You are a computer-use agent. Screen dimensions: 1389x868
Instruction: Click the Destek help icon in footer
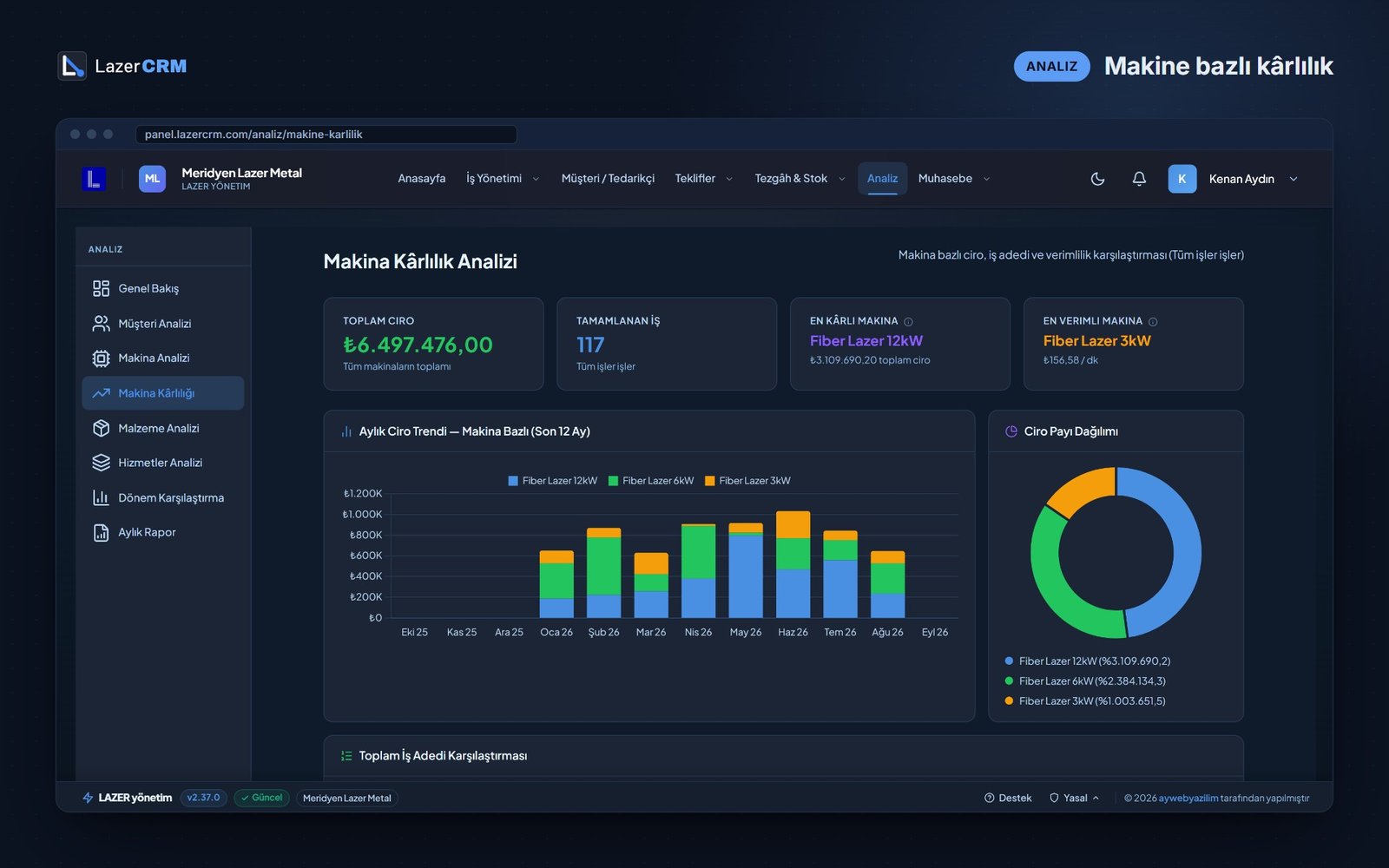[x=989, y=798]
